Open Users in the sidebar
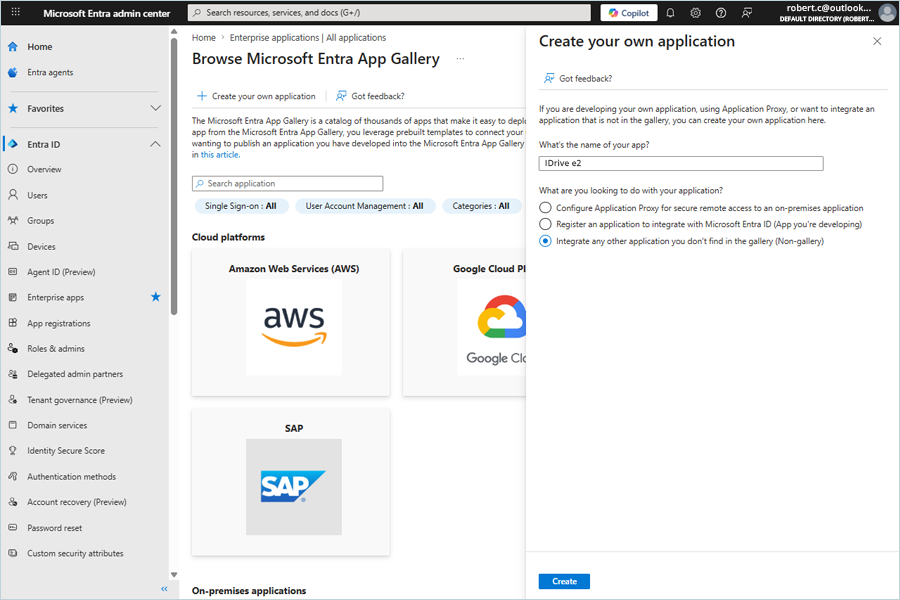Screen dimensions: 900x600 (37, 195)
